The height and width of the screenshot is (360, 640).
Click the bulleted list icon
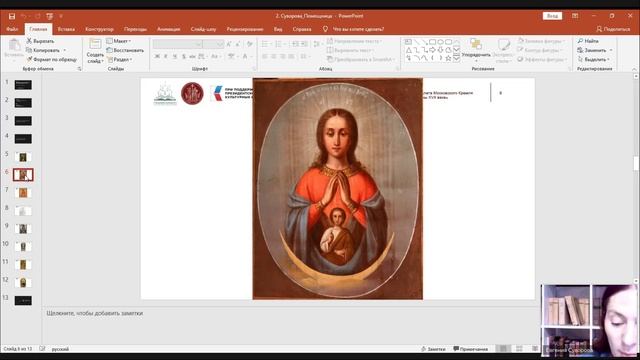(265, 44)
